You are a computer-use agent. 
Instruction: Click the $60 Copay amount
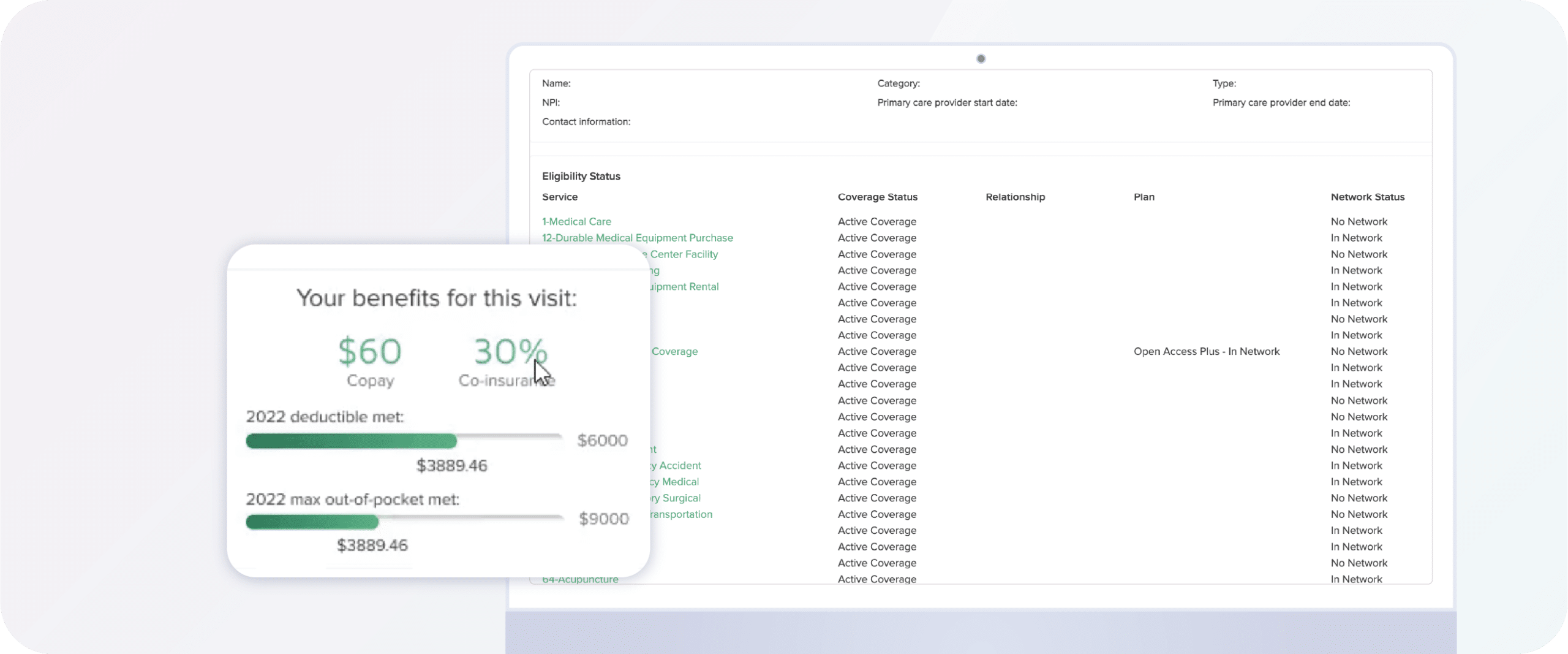pos(370,352)
